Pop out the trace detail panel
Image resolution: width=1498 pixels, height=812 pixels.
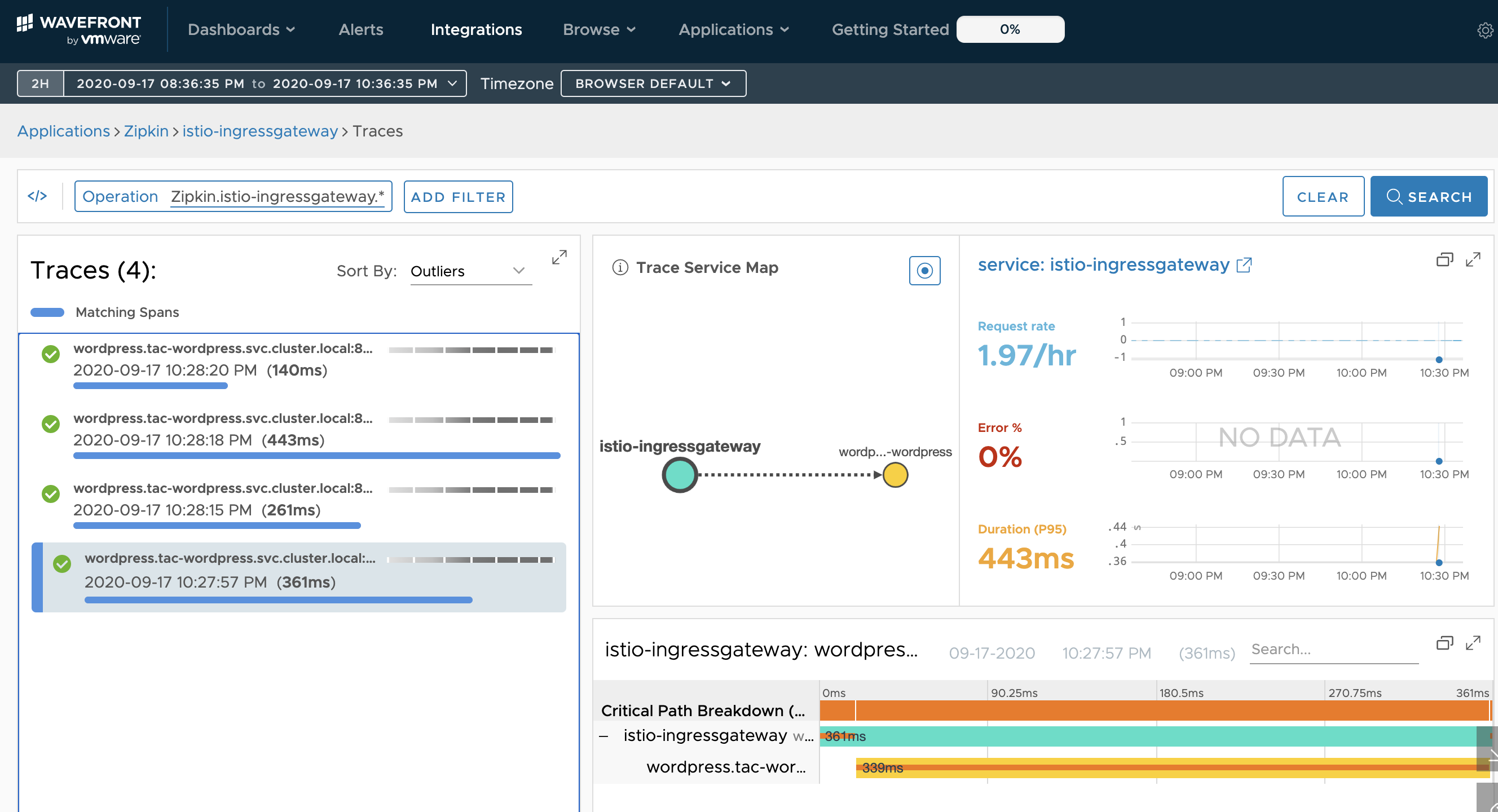(1444, 643)
